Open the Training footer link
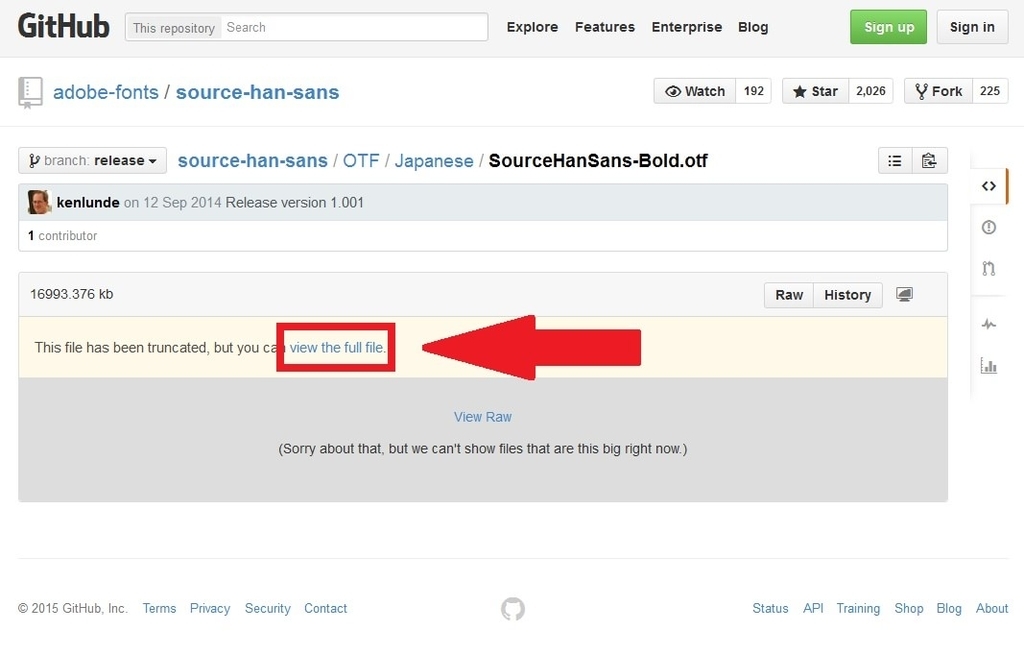Viewport: 1024px width, 655px height. point(858,608)
